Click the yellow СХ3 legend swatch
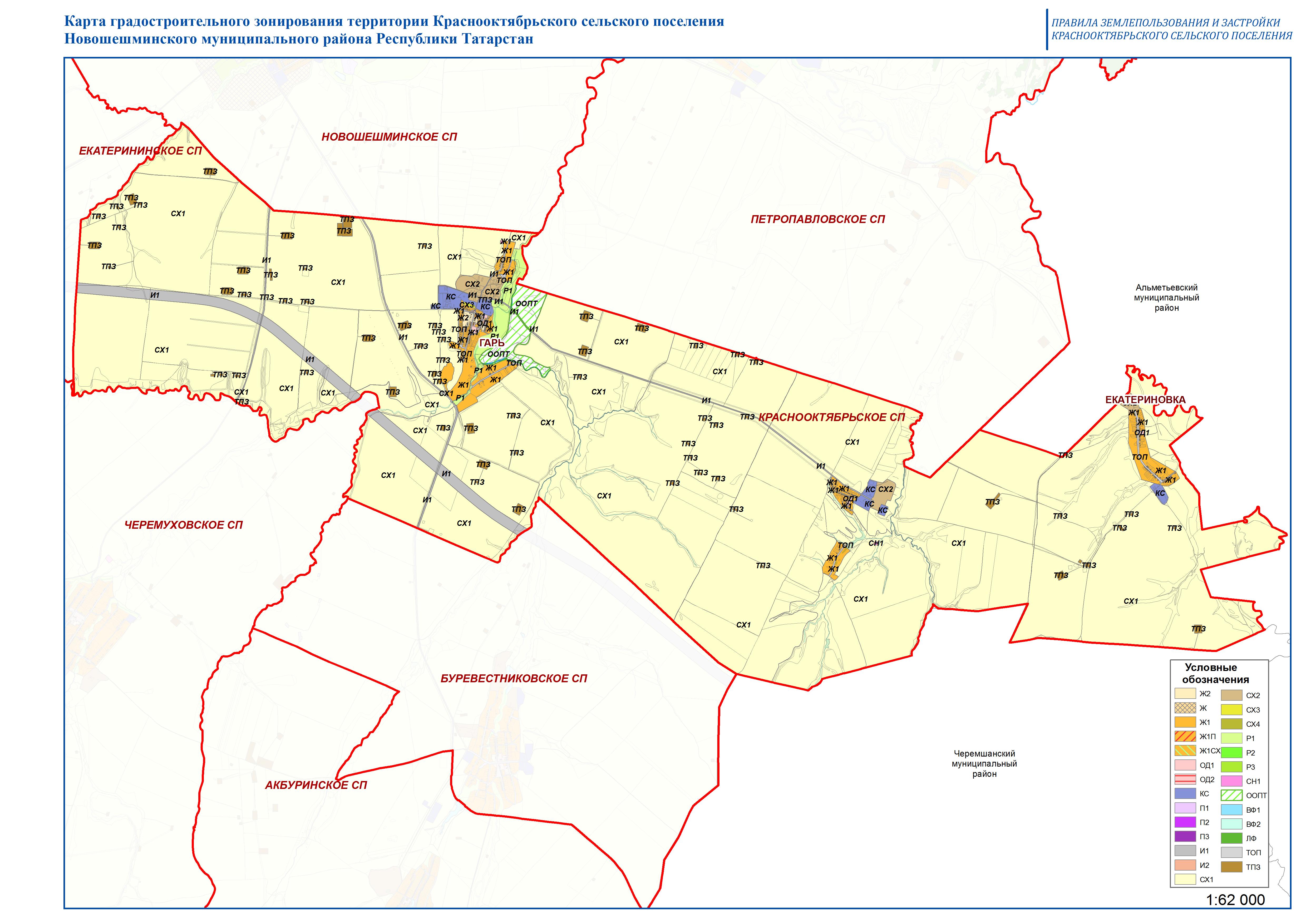The image size is (1306, 924). click(1231, 709)
